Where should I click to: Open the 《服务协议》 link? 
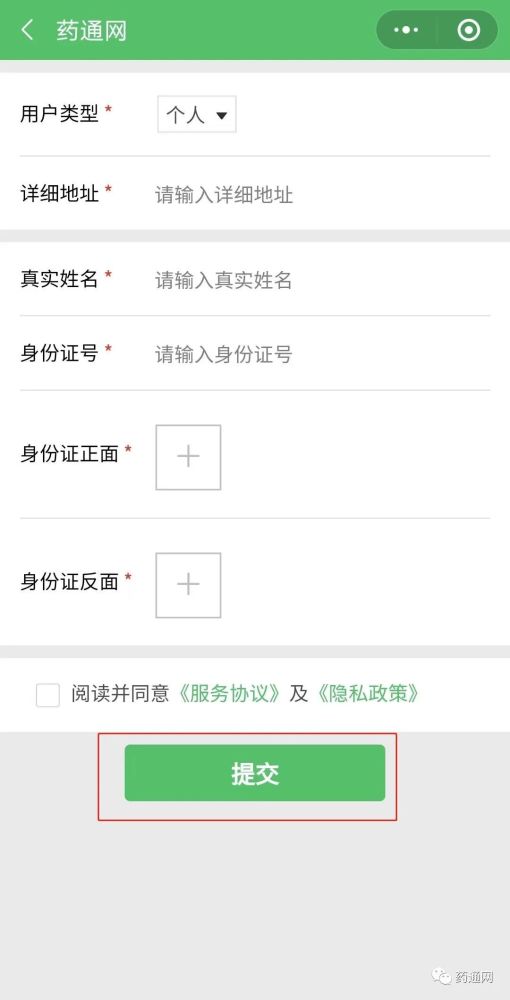pyautogui.click(x=228, y=694)
